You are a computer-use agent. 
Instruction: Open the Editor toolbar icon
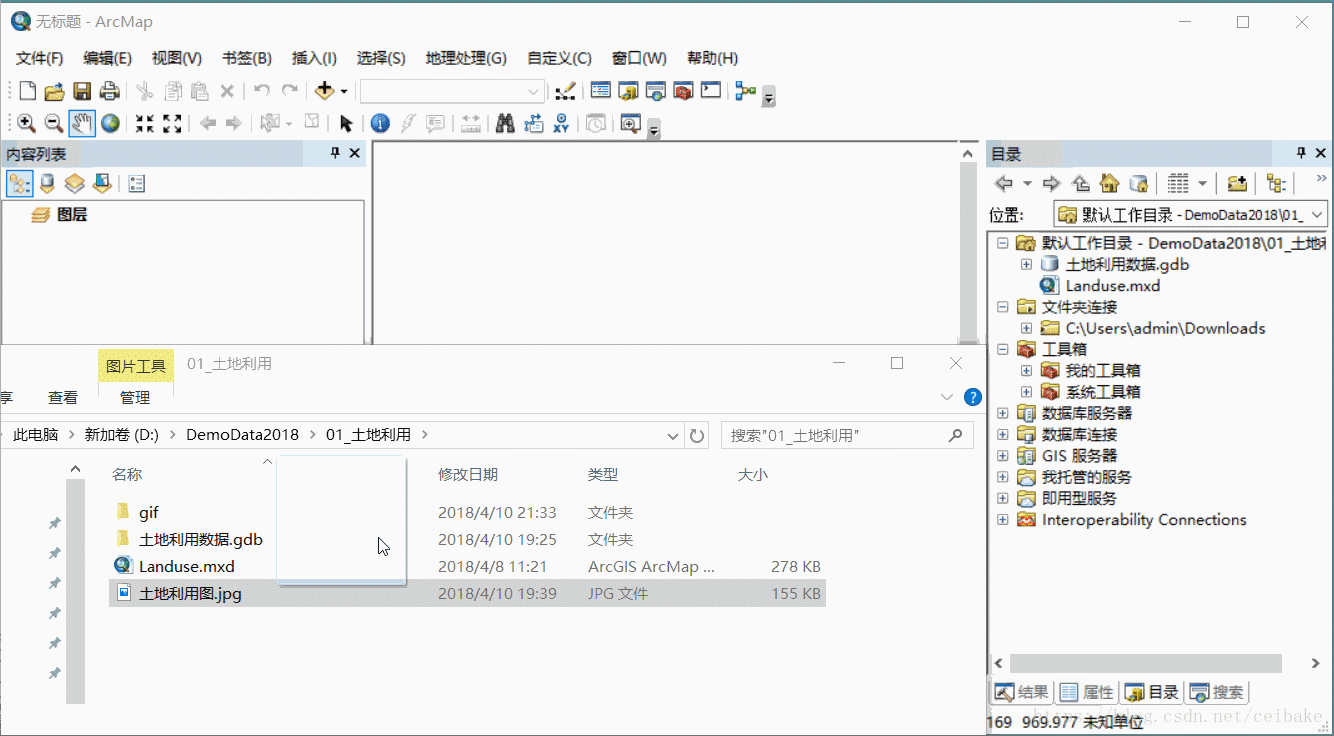565,91
